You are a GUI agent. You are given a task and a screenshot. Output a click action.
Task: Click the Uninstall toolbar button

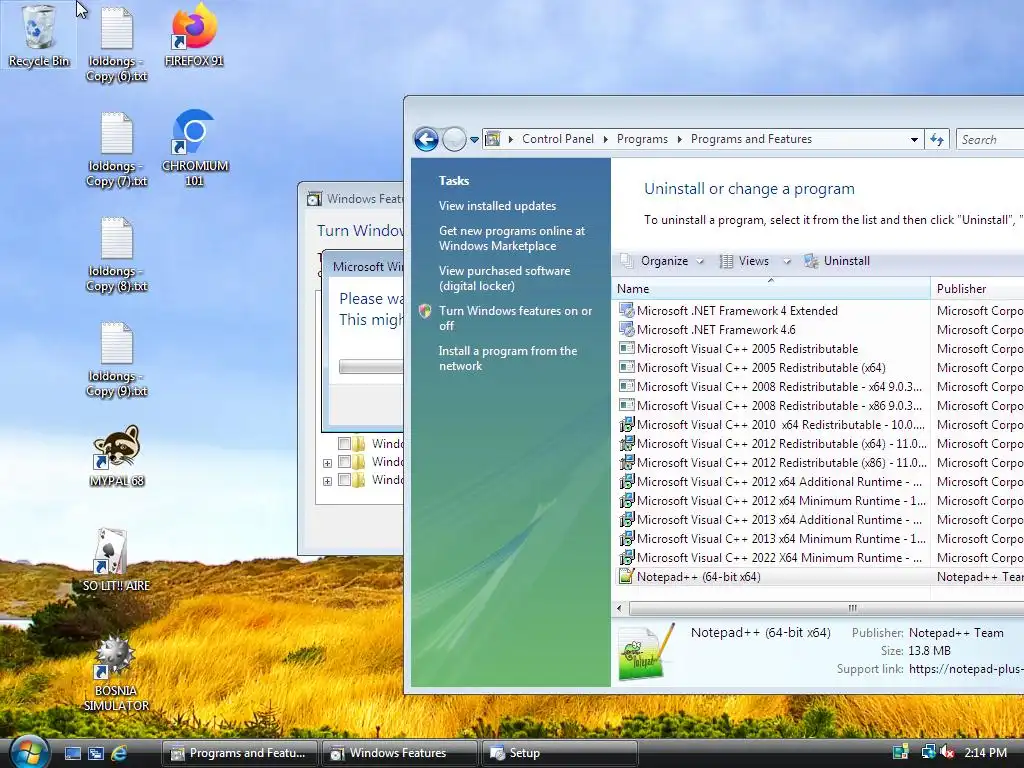point(837,261)
